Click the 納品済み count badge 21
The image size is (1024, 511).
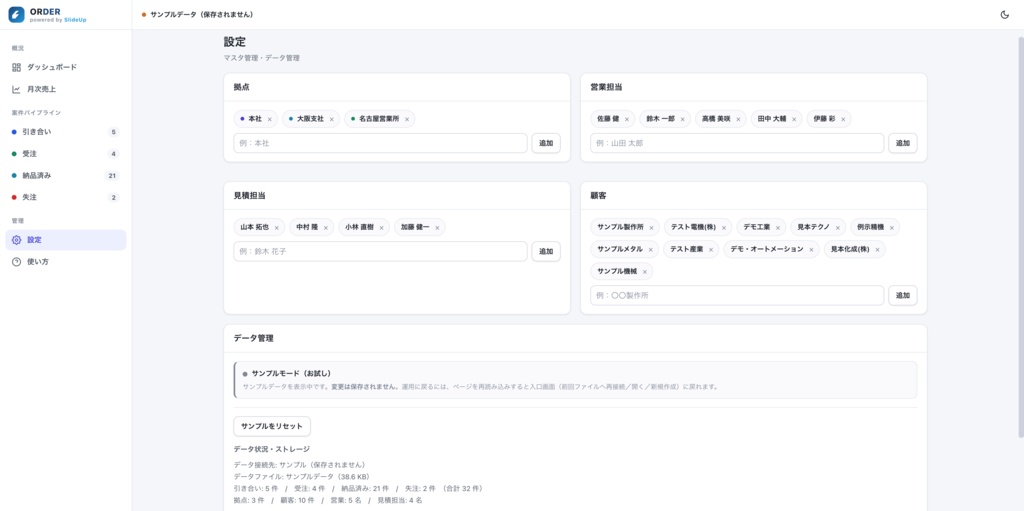pos(112,175)
